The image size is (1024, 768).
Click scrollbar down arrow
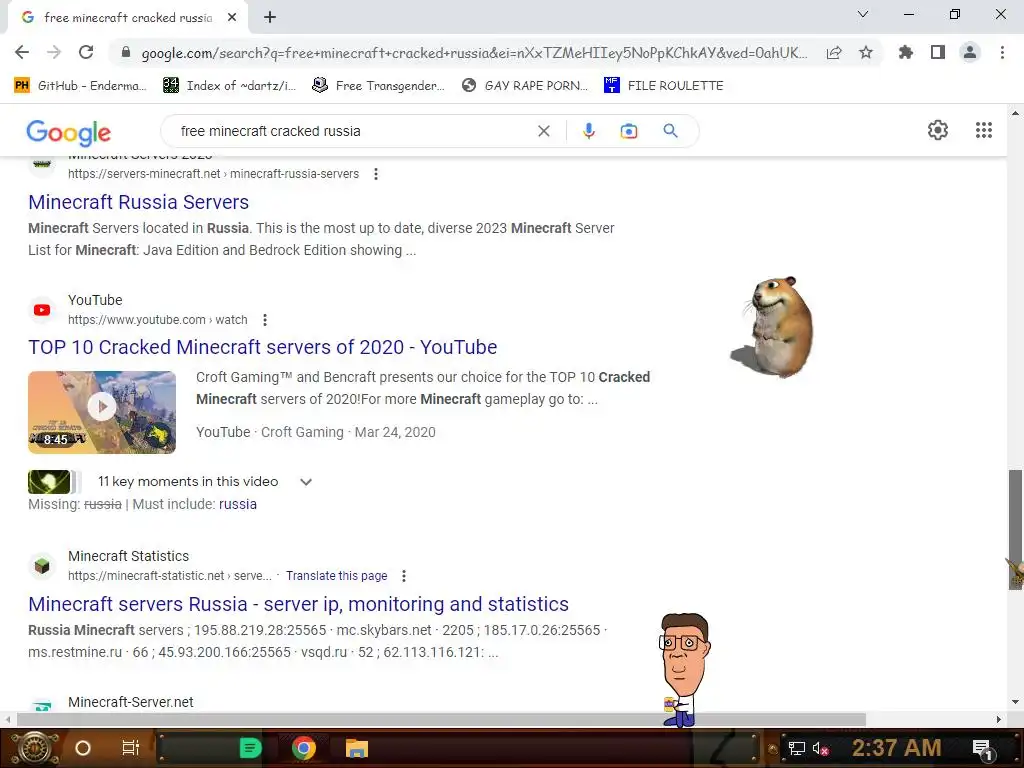point(1015,702)
